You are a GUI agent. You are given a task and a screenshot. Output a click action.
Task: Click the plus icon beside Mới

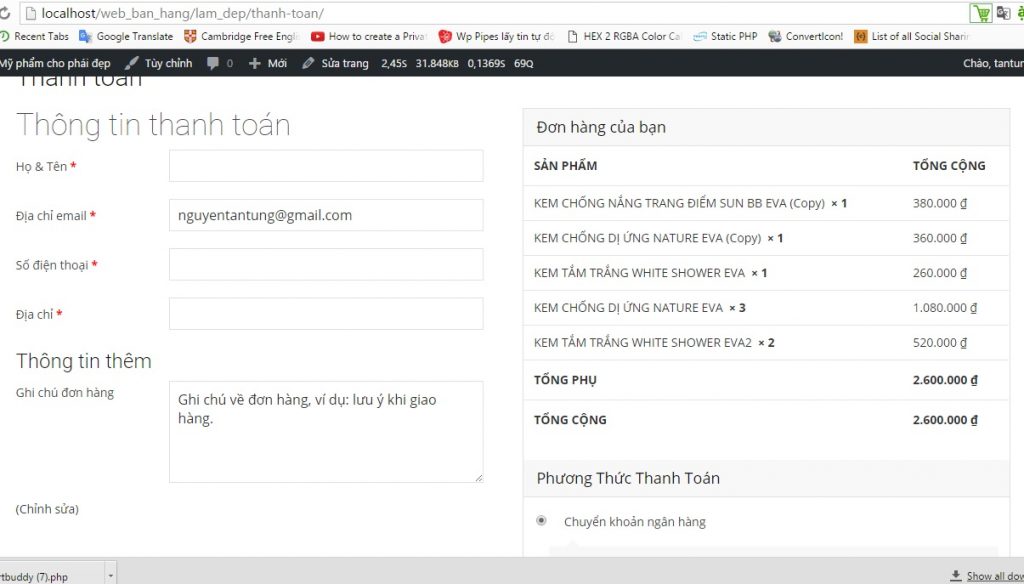coord(255,63)
